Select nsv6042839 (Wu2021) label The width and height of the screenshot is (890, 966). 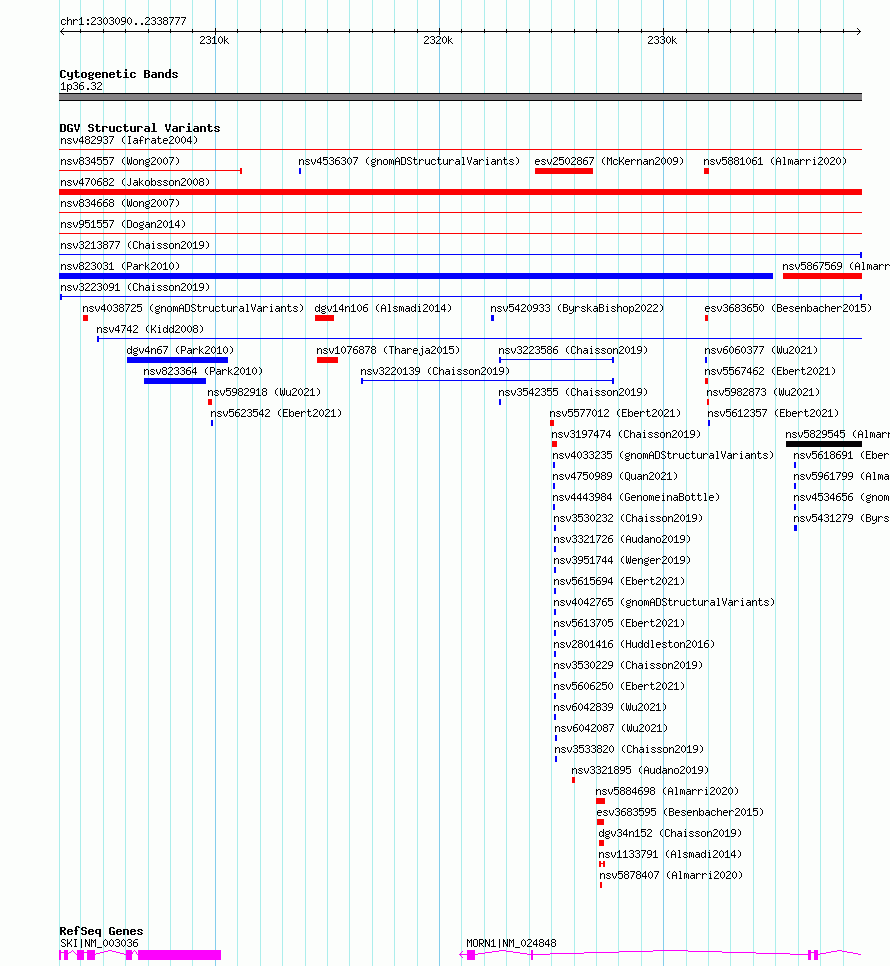(x=610, y=706)
